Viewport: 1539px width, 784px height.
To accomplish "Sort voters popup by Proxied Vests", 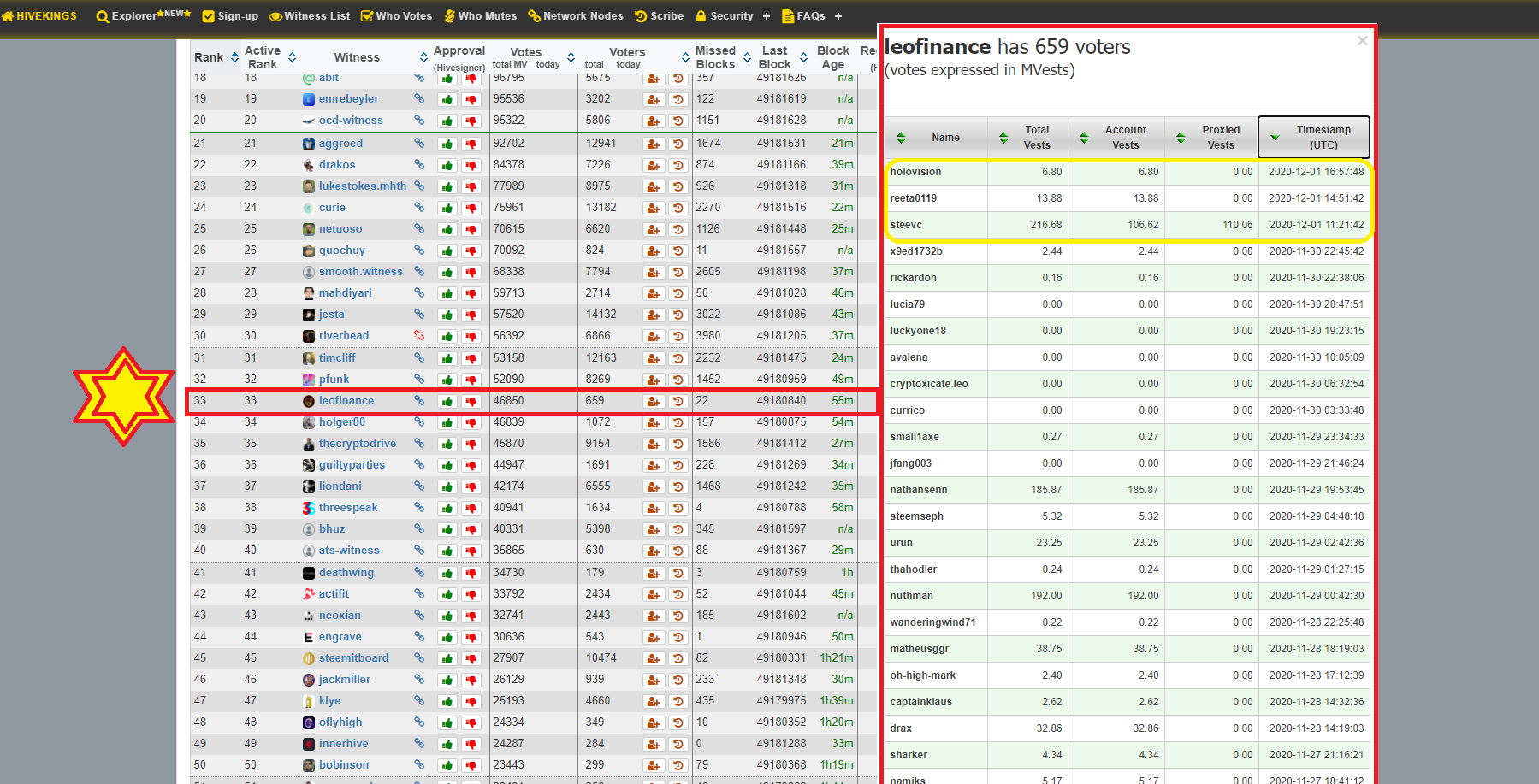I will click(1210, 138).
